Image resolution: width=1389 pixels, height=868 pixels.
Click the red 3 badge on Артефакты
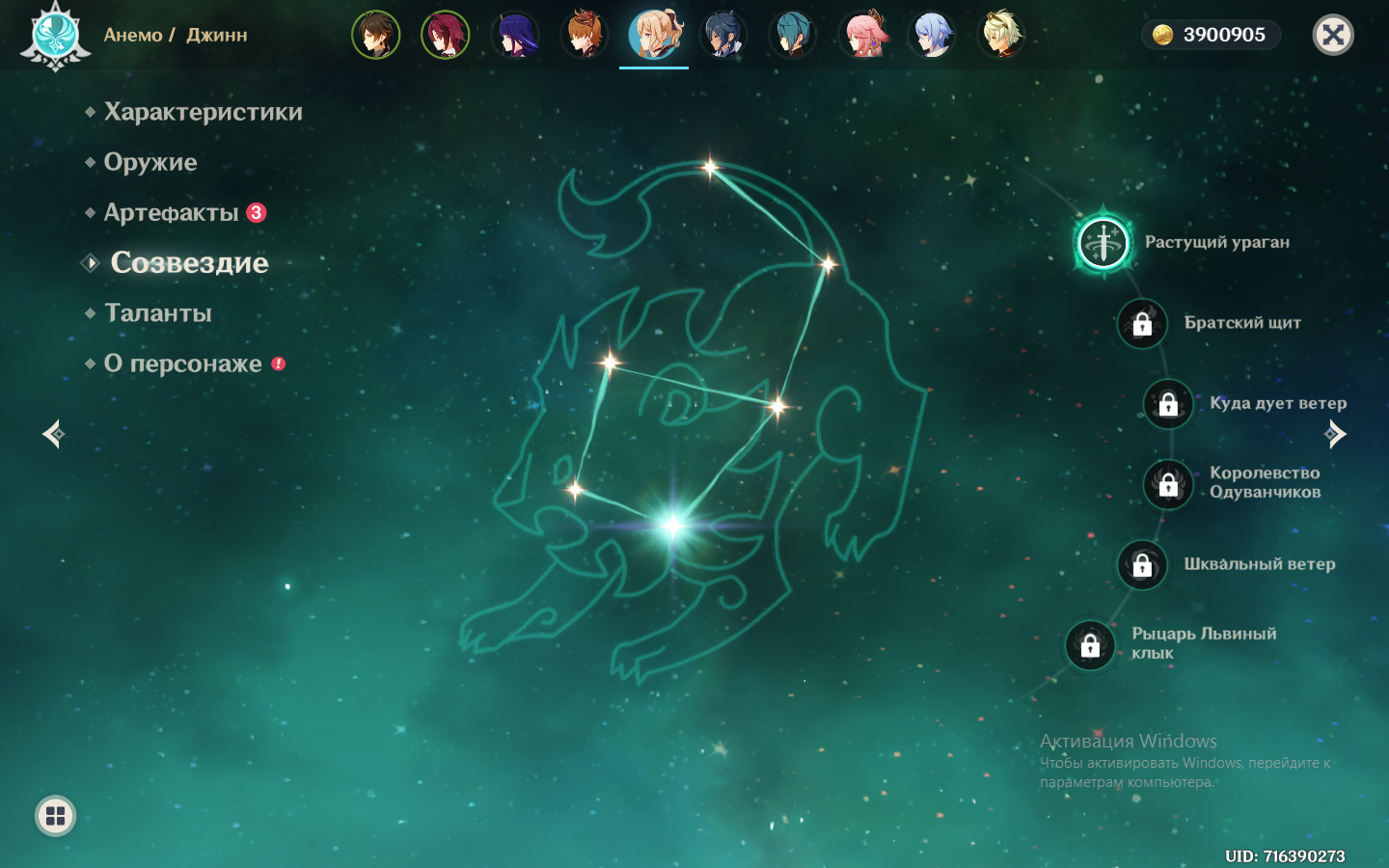pos(257,212)
